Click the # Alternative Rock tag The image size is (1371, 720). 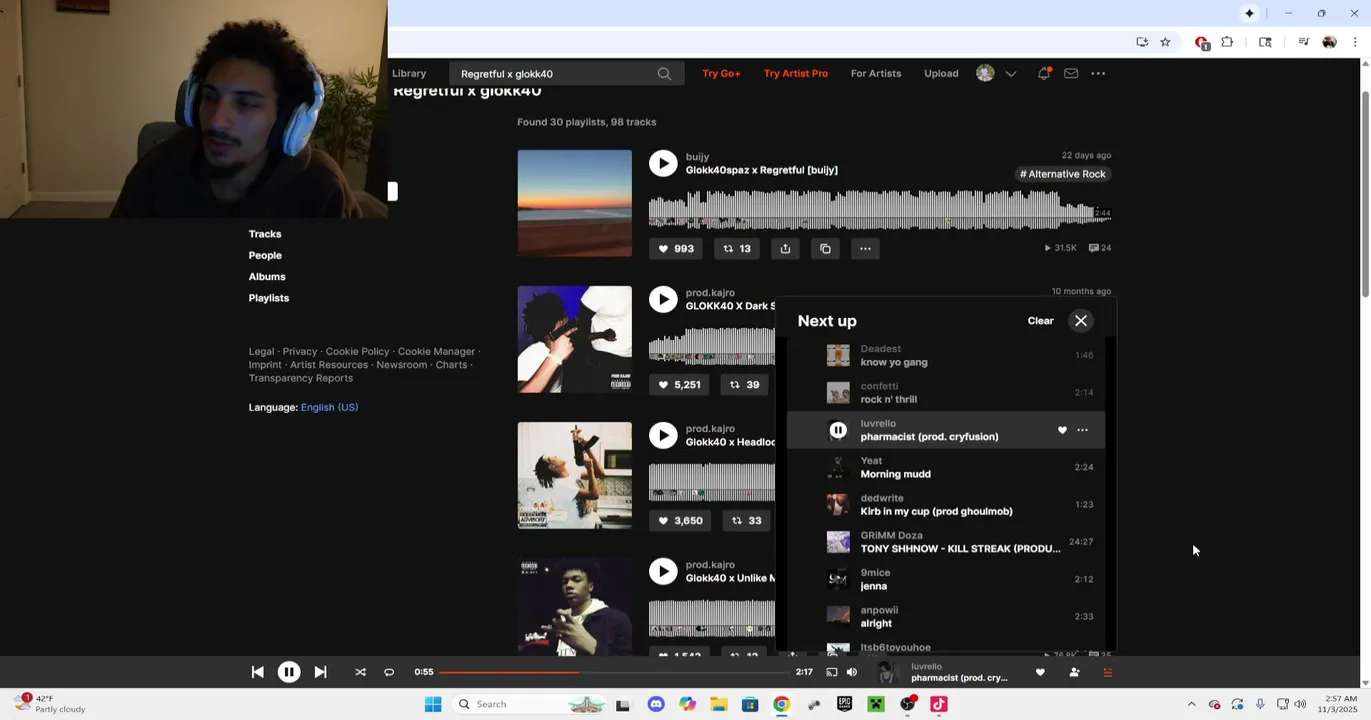coord(1063,174)
